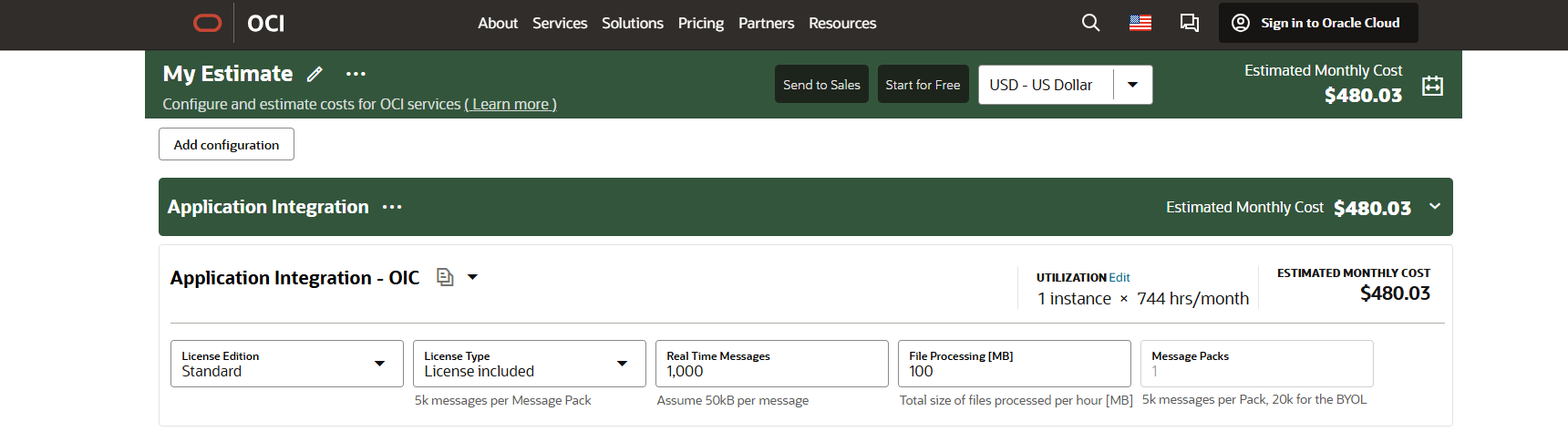This screenshot has height=432, width=1568.
Task: Open the Application Integration three-dot menu
Action: (x=392, y=208)
